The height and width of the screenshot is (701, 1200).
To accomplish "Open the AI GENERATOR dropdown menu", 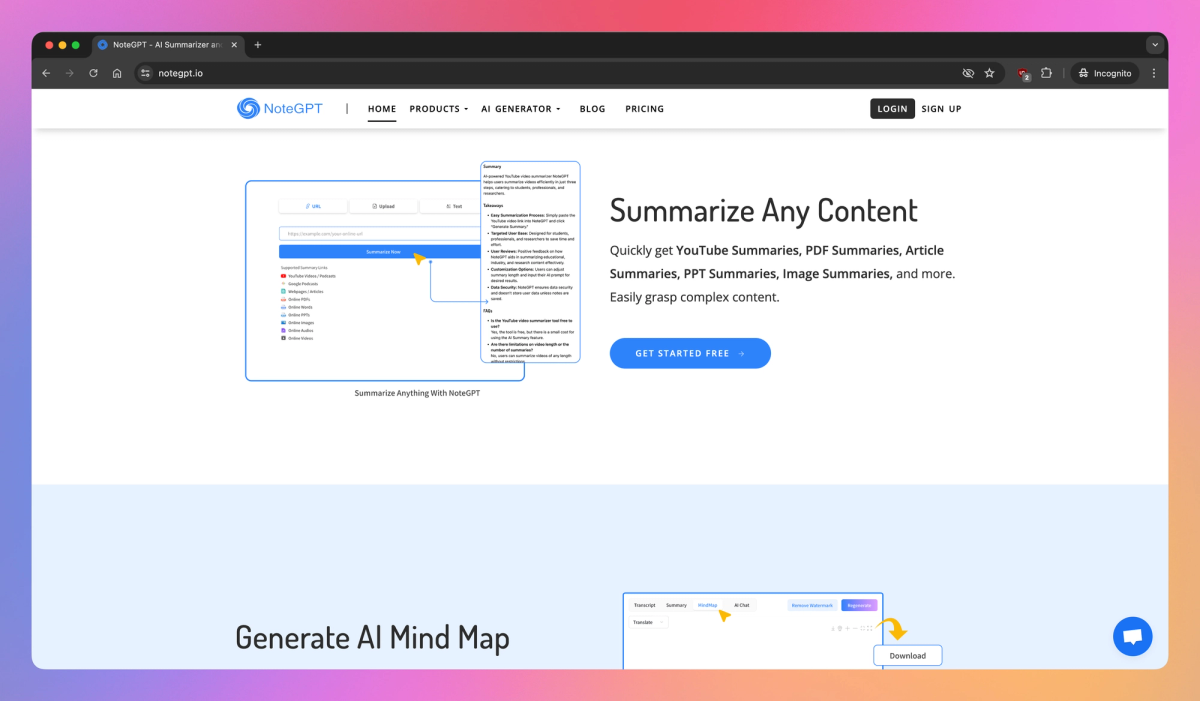I will (x=521, y=109).
